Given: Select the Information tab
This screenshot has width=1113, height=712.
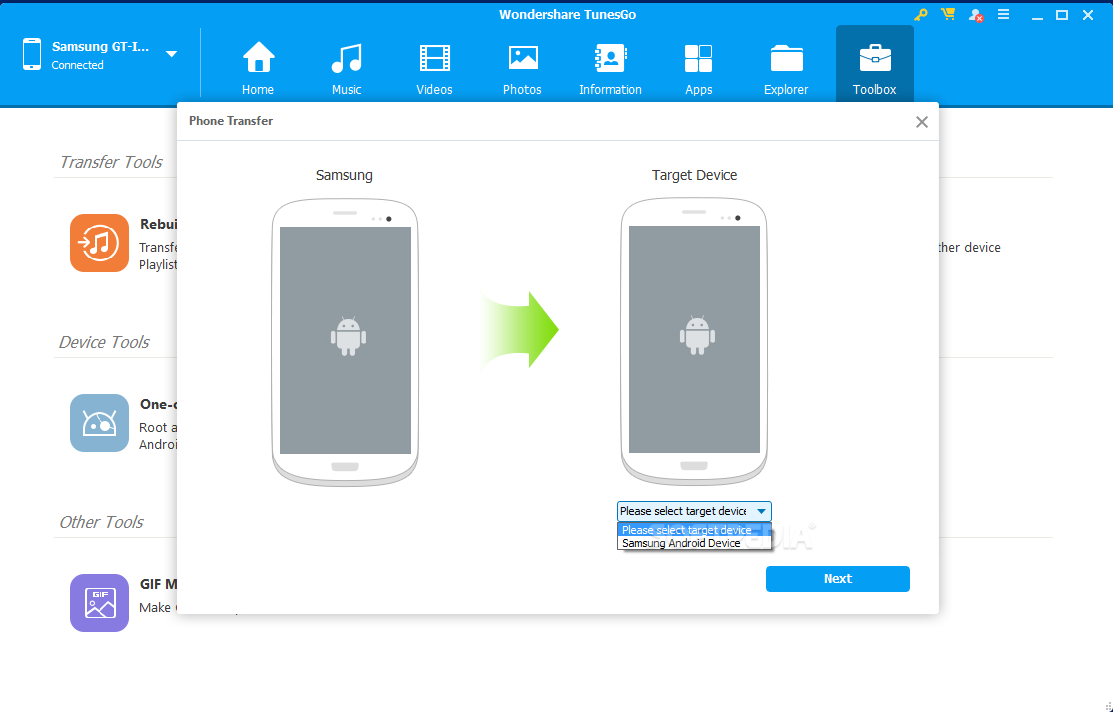Looking at the screenshot, I should coord(610,68).
